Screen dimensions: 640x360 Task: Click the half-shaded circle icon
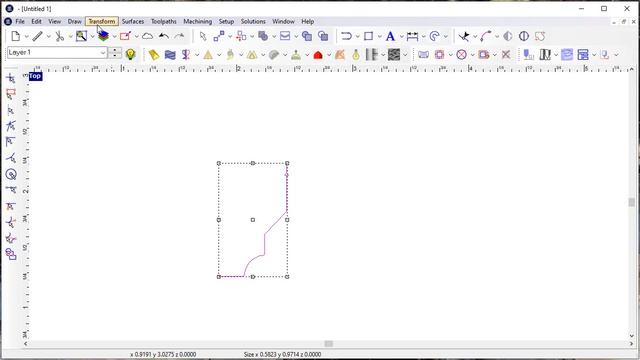tap(508, 36)
